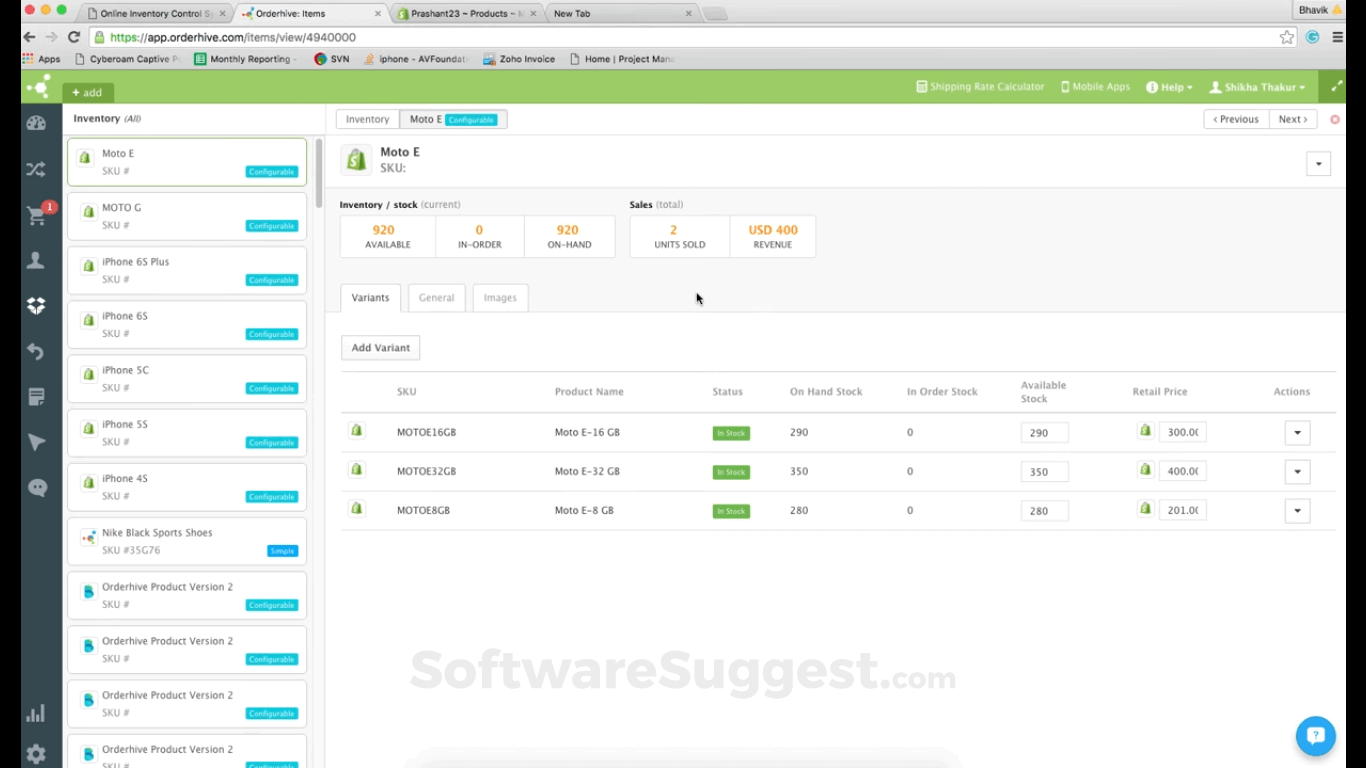This screenshot has width=1366, height=768.
Task: Click the Add Variant button
Action: [x=380, y=348]
